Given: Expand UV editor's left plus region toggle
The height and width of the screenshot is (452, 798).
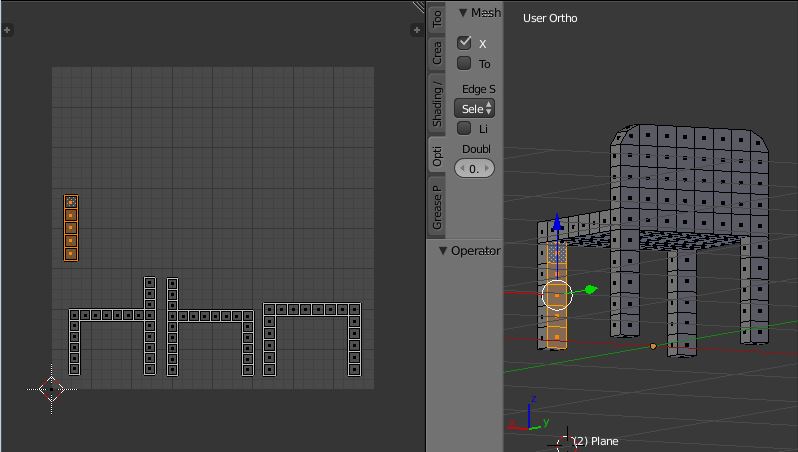Looking at the screenshot, I should [x=7, y=30].
